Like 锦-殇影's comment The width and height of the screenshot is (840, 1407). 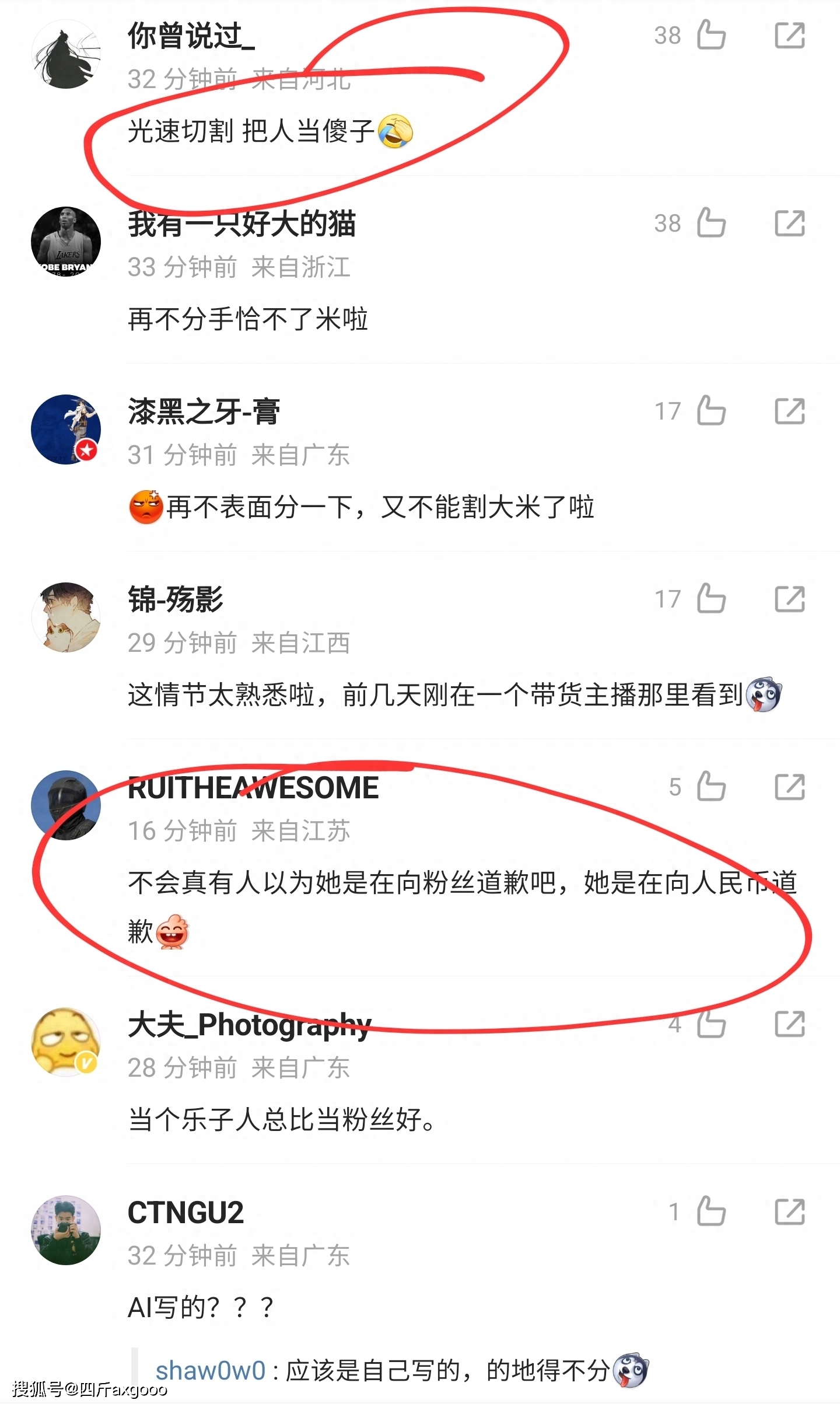point(711,599)
